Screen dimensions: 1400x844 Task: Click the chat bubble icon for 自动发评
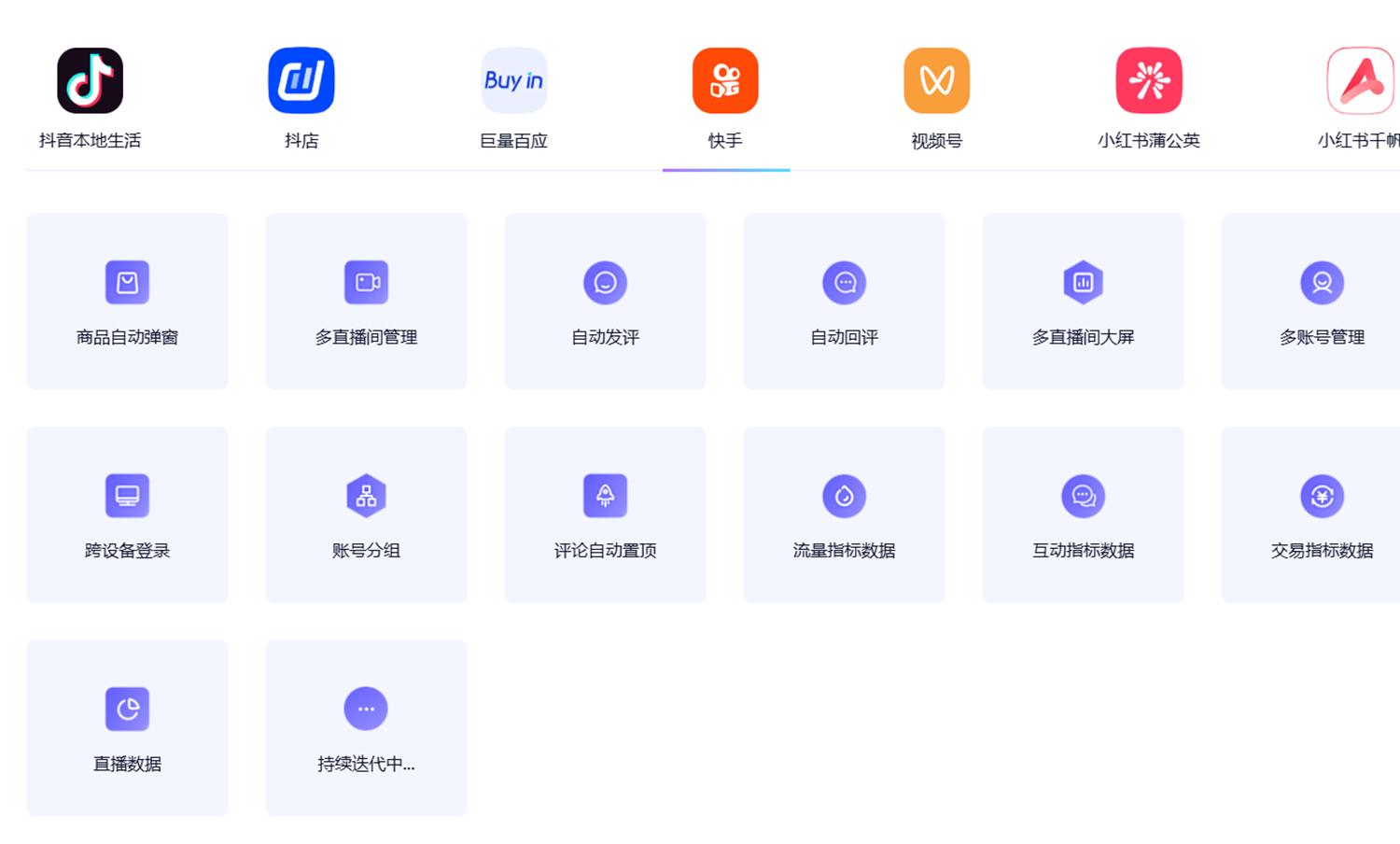(x=605, y=282)
